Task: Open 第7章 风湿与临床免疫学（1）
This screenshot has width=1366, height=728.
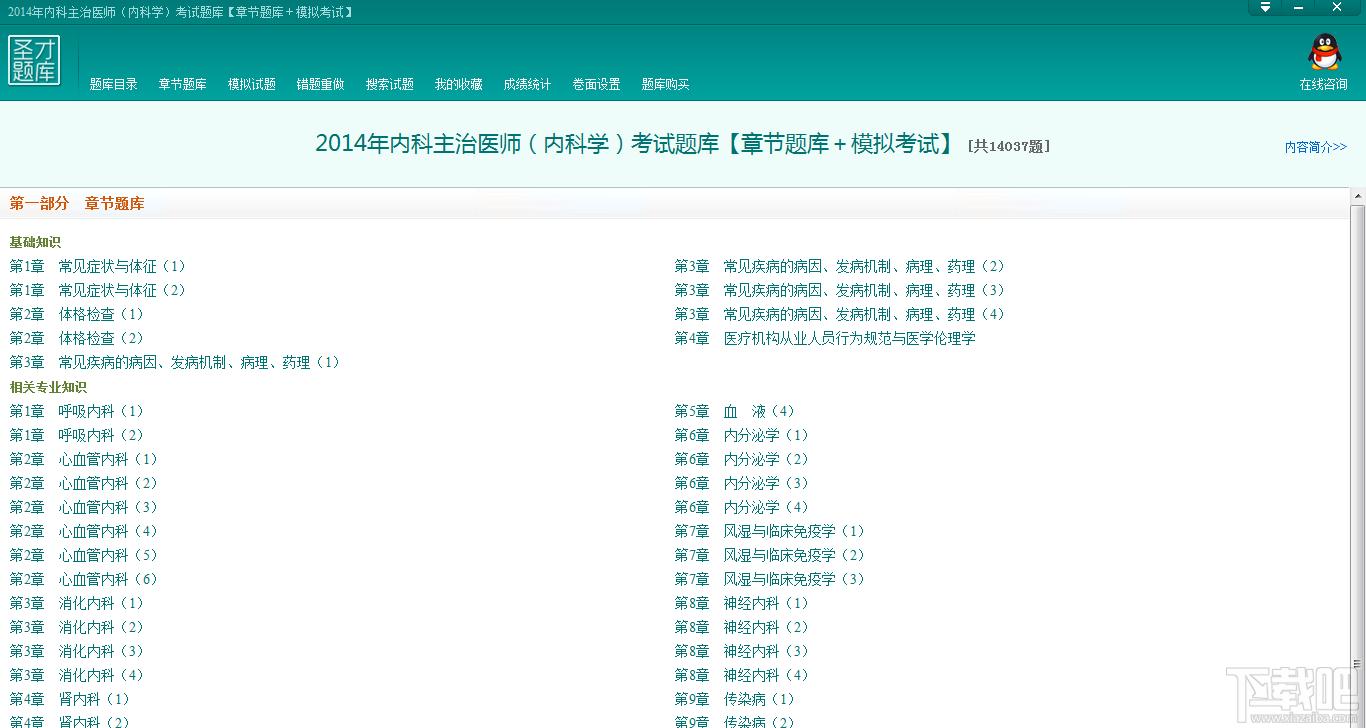Action: [x=770, y=531]
